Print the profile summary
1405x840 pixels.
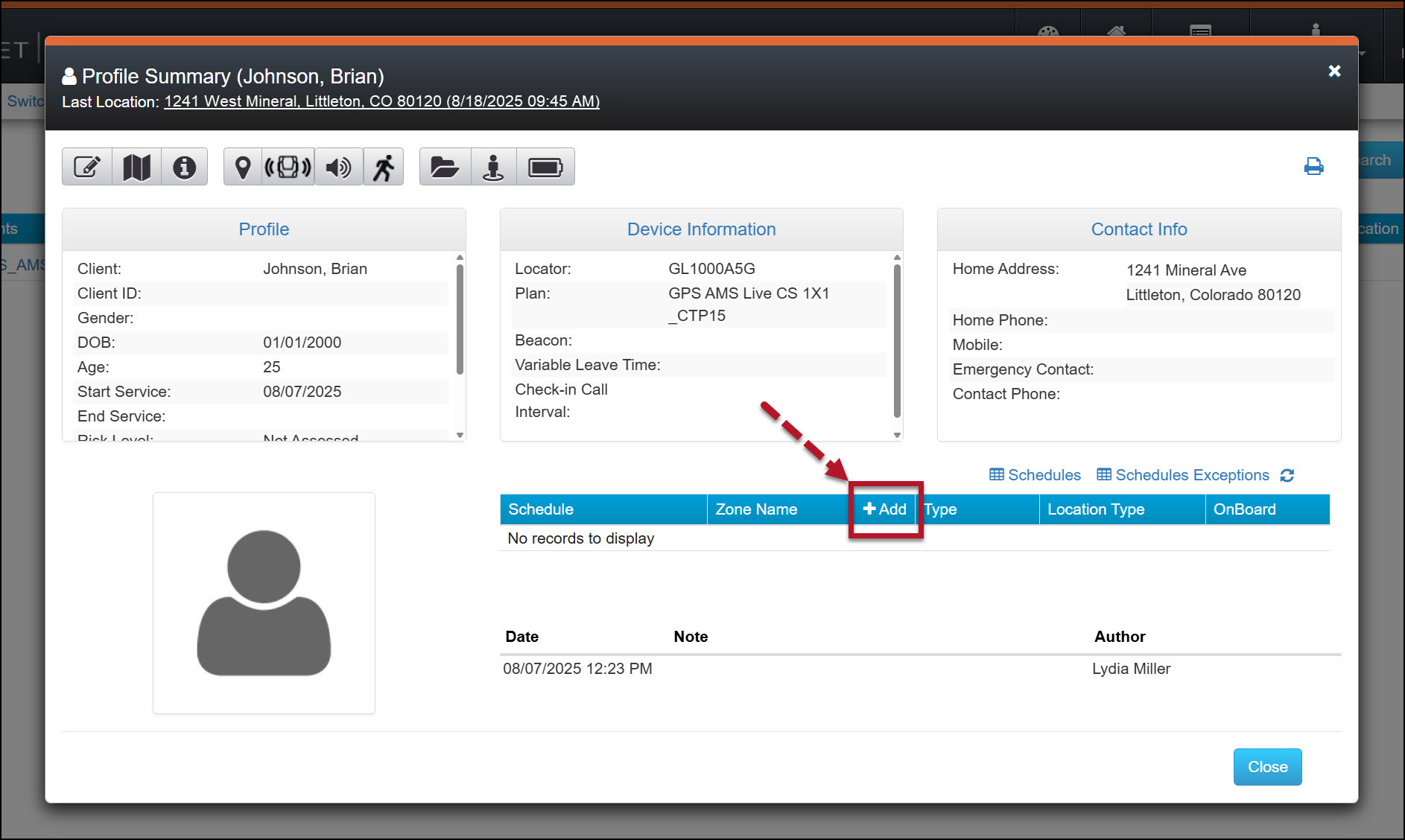pos(1313,166)
